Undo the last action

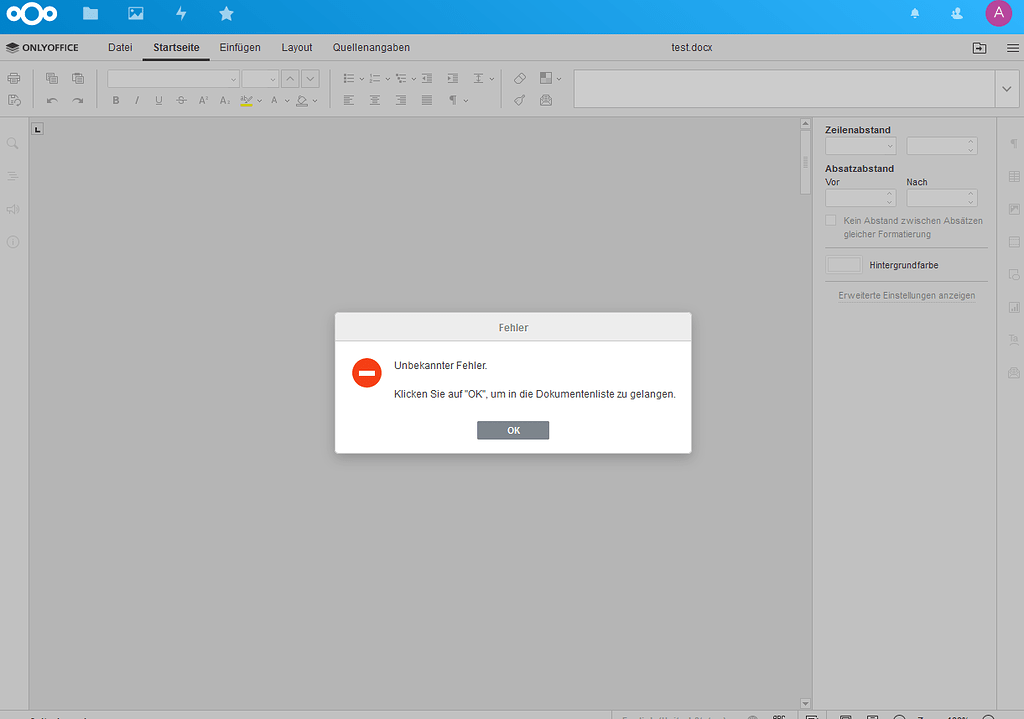[52, 101]
